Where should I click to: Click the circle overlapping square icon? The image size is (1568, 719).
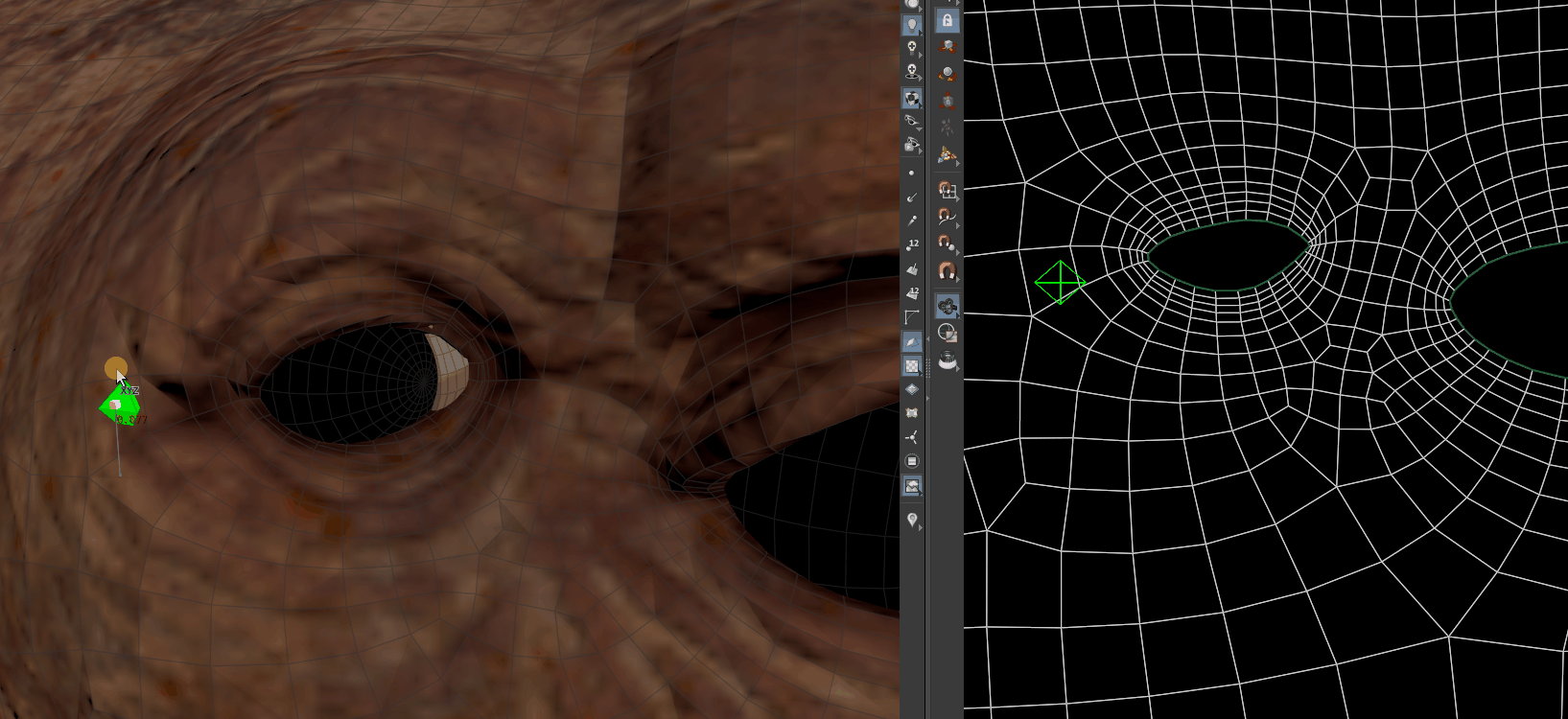[948, 334]
